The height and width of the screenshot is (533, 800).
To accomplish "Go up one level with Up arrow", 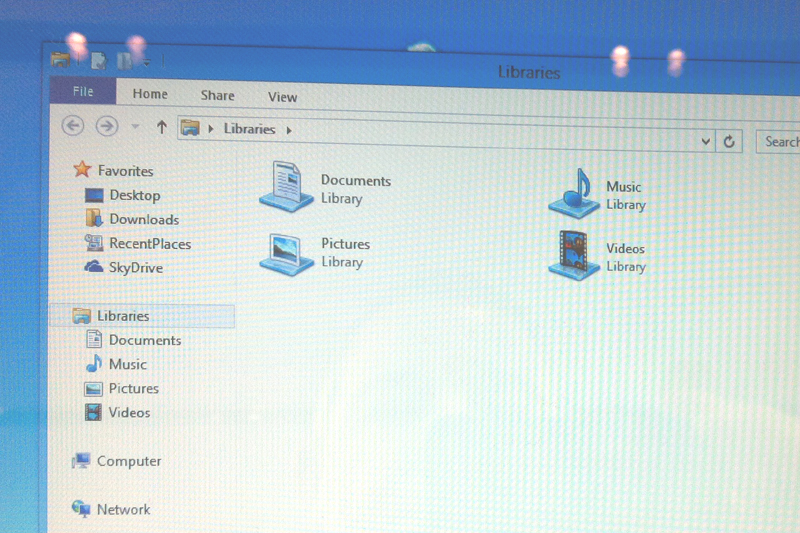I will pos(161,127).
